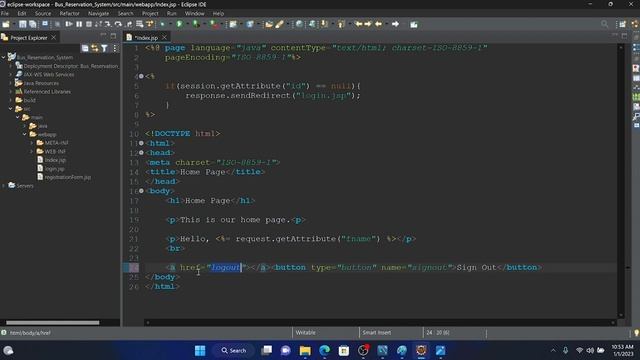Viewport: 640px width, 360px height.
Task: Minimize the editor area
Action: 614,36
